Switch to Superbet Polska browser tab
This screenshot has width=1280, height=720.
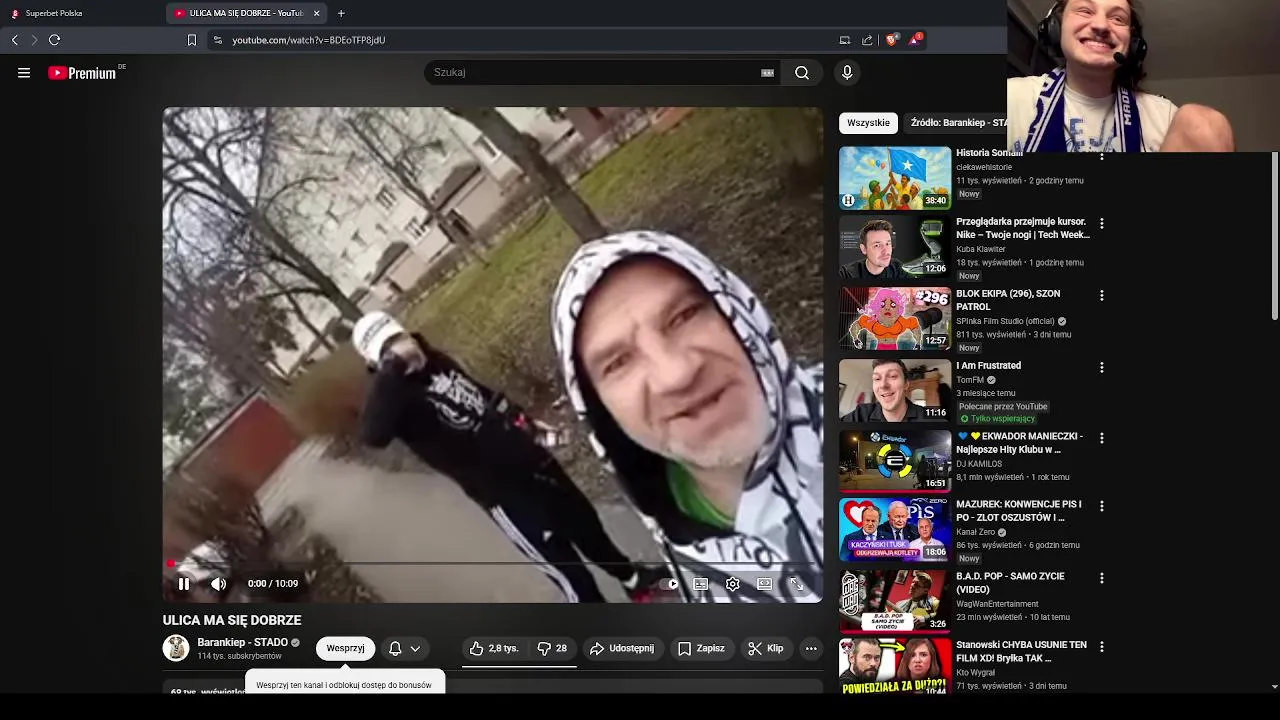click(x=83, y=13)
